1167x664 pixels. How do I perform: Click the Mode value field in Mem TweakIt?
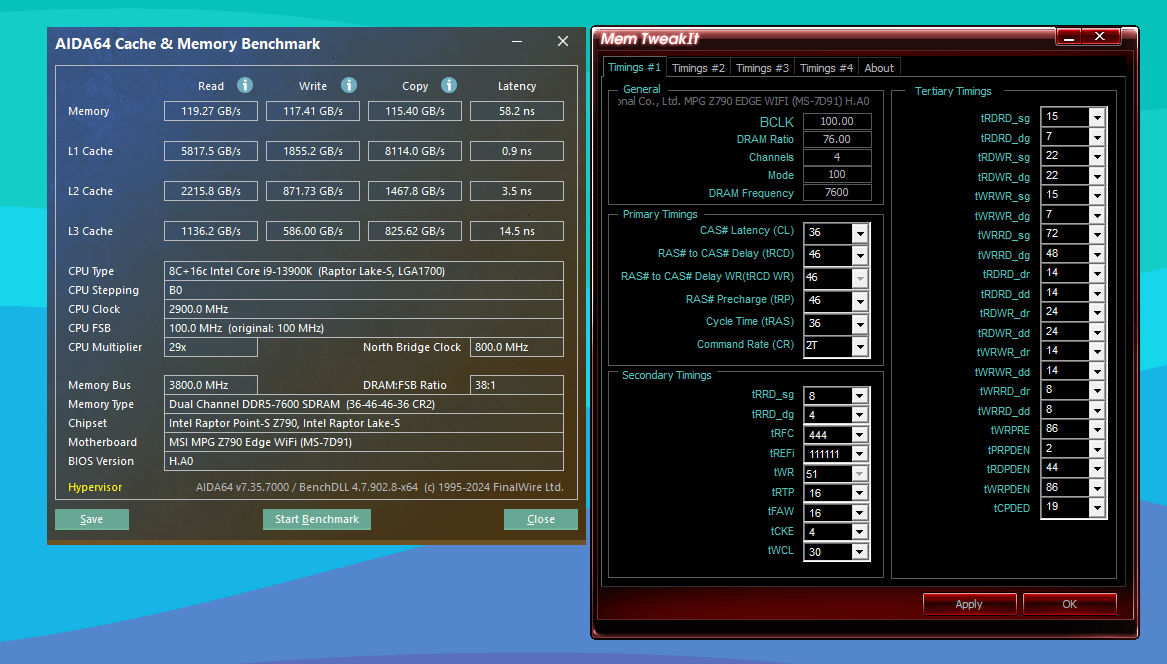pos(837,174)
